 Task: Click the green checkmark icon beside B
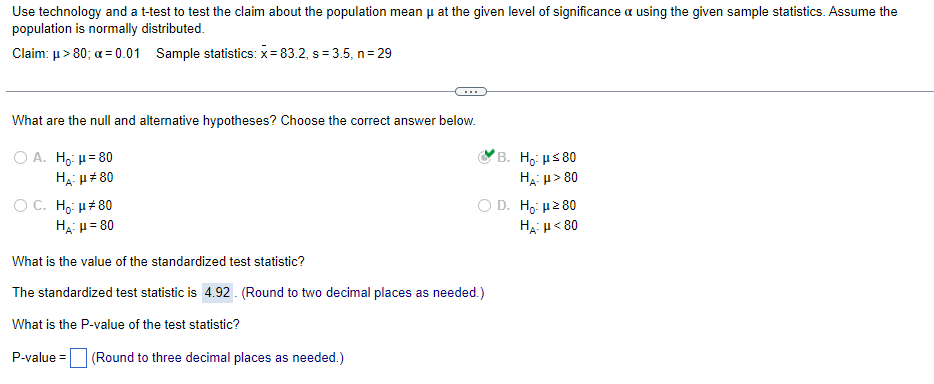coord(488,155)
